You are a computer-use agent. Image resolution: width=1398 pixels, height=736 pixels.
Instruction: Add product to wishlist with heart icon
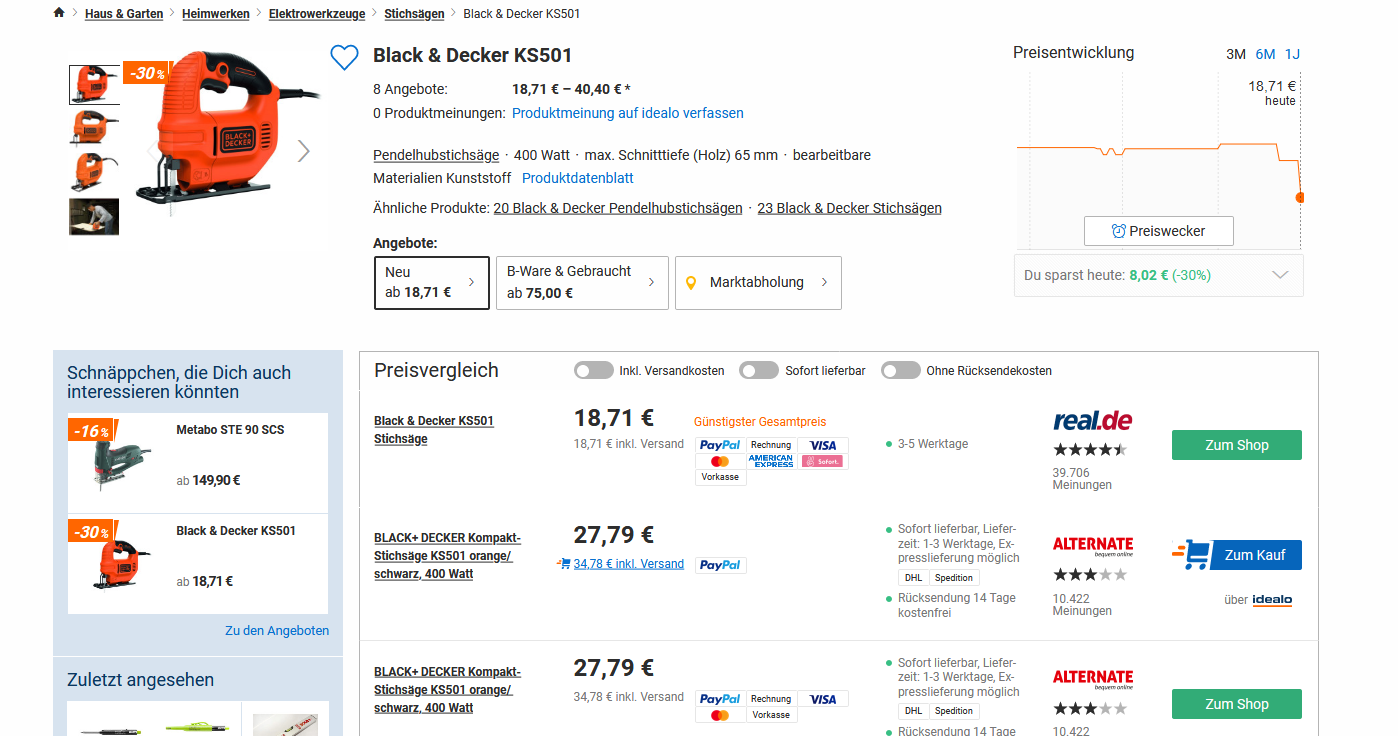point(344,58)
